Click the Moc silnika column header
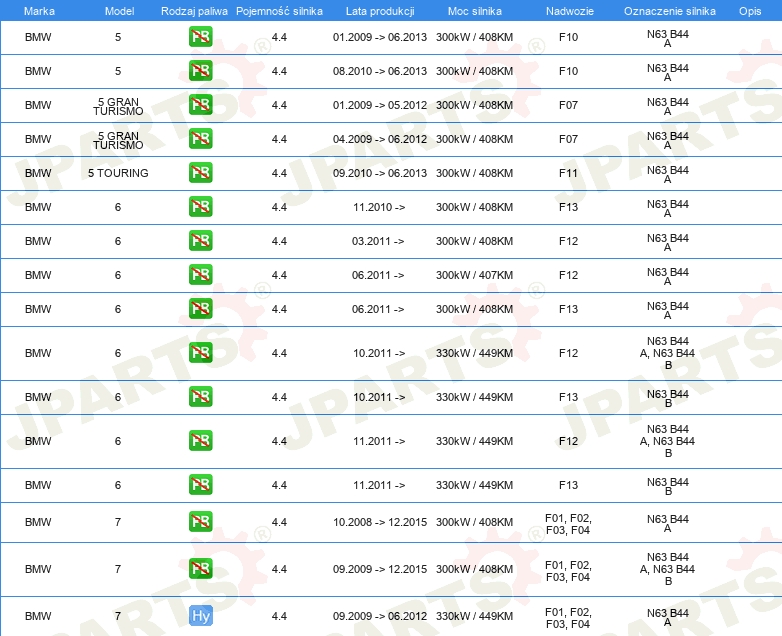 [x=474, y=11]
